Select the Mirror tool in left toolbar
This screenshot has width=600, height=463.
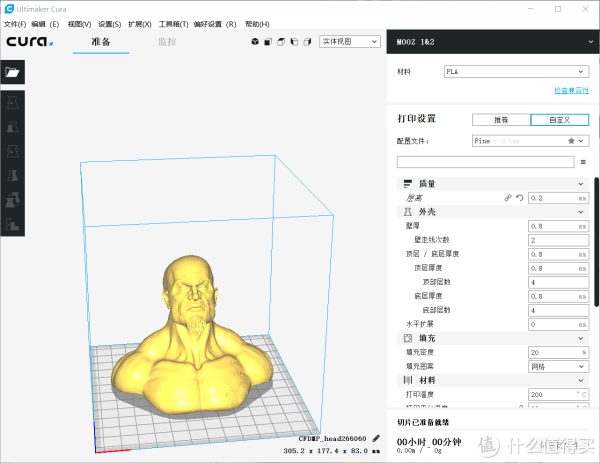tap(13, 175)
